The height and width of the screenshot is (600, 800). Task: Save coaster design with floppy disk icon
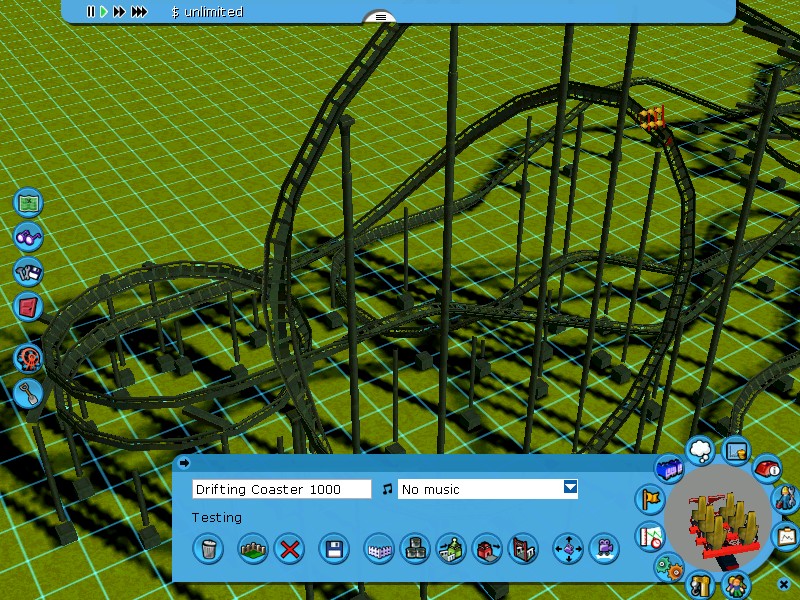pyautogui.click(x=334, y=548)
